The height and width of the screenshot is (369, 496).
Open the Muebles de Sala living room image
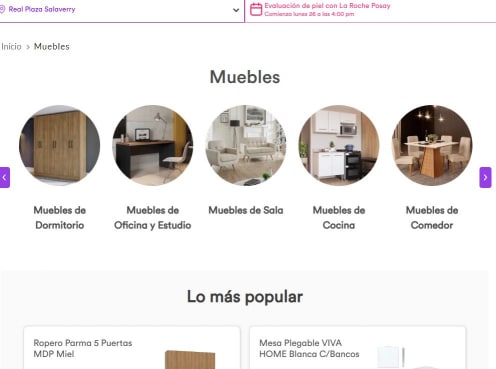246,145
